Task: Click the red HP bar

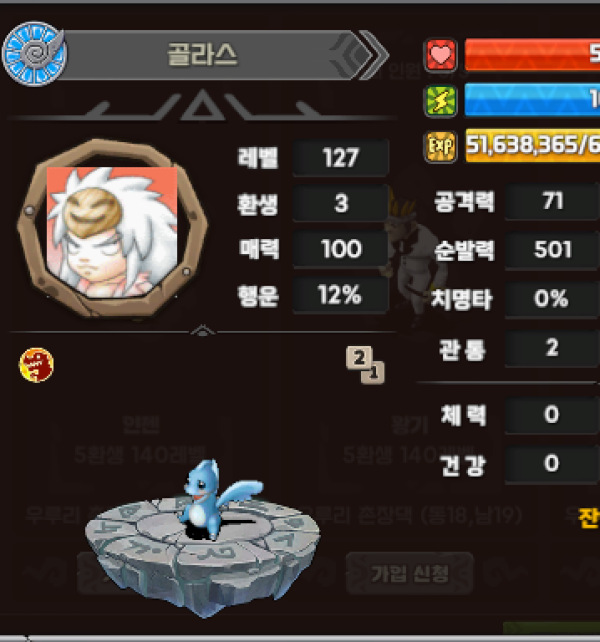Action: (x=532, y=55)
